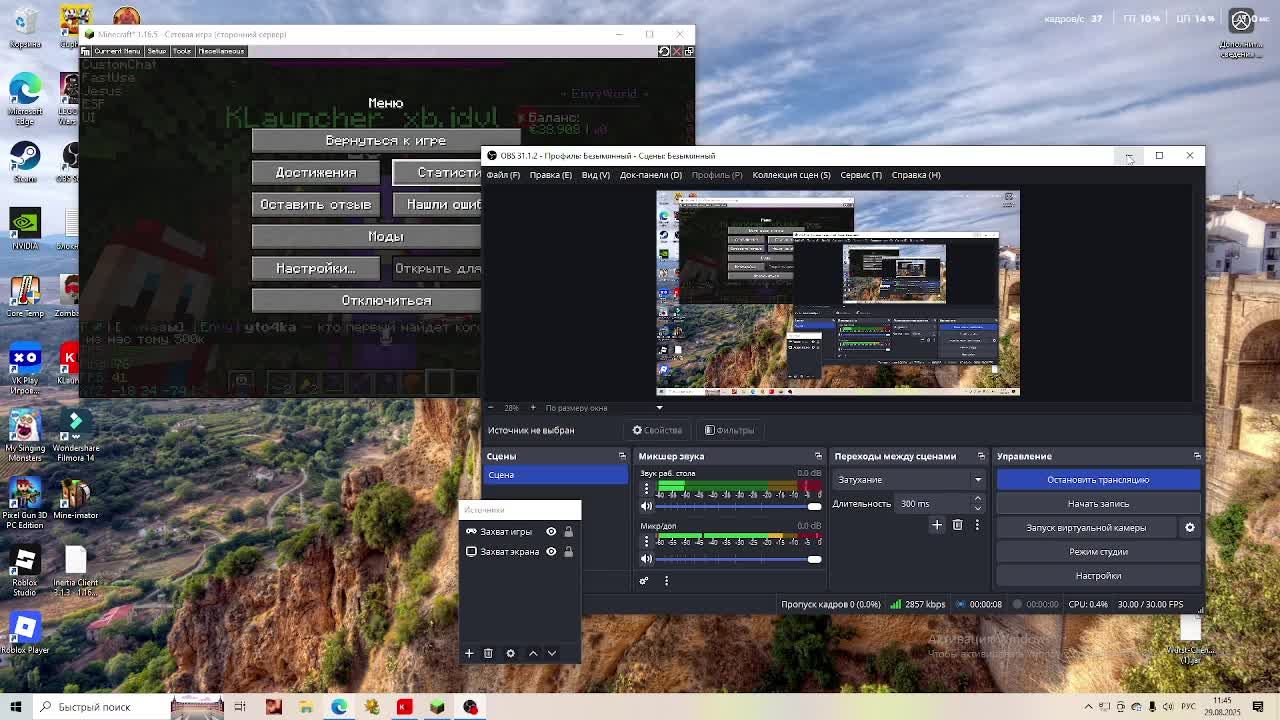This screenshot has height=720, width=1280.
Task: Move the source down with the arrow
Action: coord(551,653)
